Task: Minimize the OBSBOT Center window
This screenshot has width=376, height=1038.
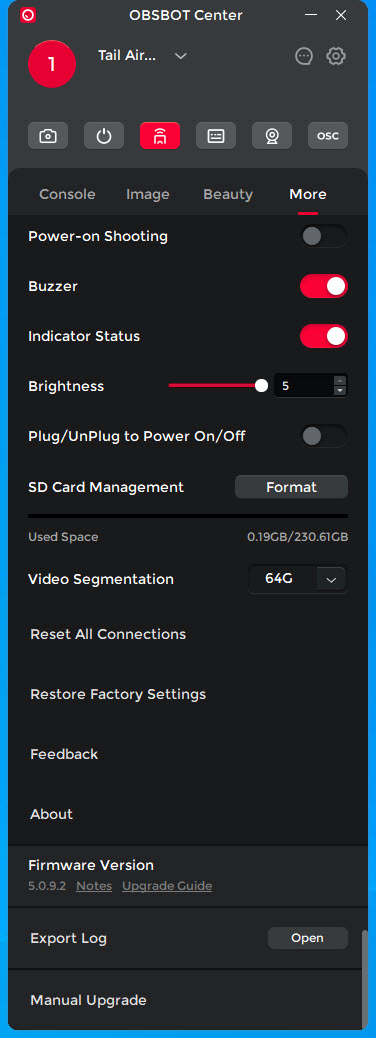Action: tap(310, 15)
